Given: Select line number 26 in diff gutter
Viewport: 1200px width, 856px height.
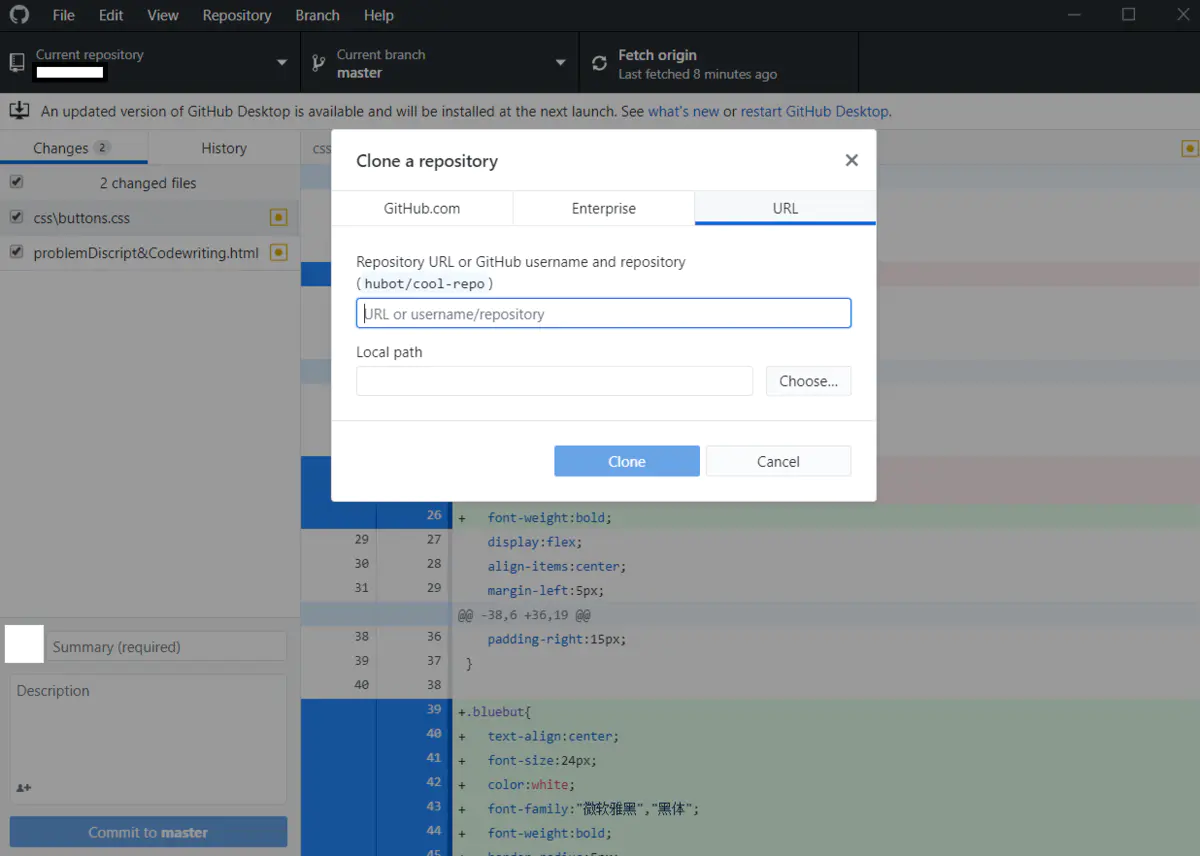Looking at the screenshot, I should [x=433, y=515].
